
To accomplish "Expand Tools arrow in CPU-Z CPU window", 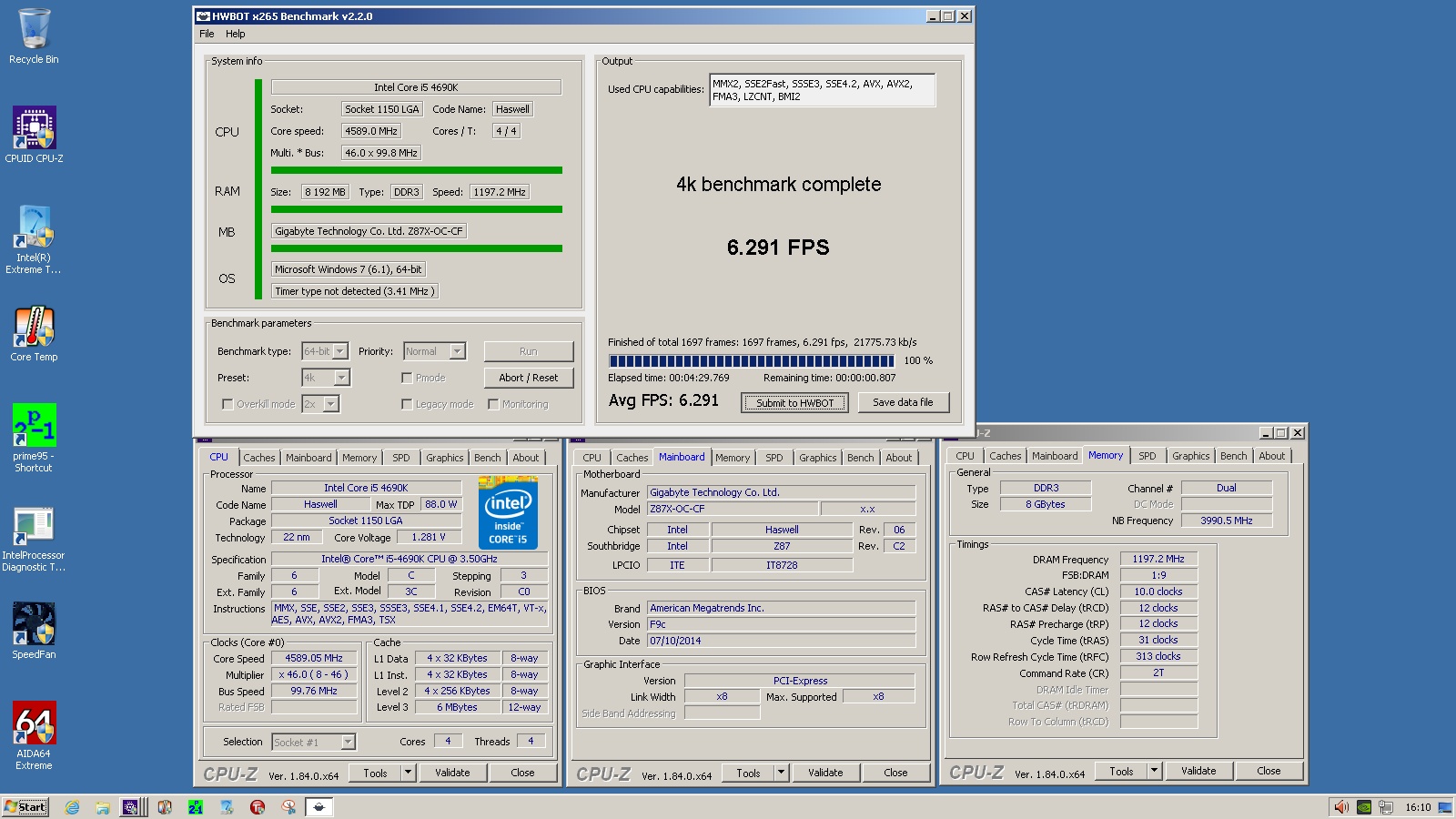I will pyautogui.click(x=408, y=773).
